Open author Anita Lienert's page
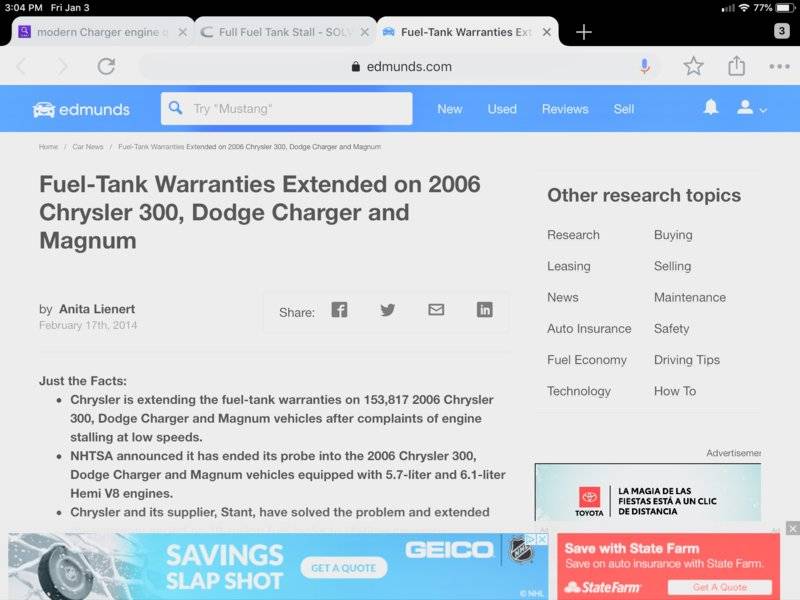Screen dimensions: 800x600 (97, 309)
